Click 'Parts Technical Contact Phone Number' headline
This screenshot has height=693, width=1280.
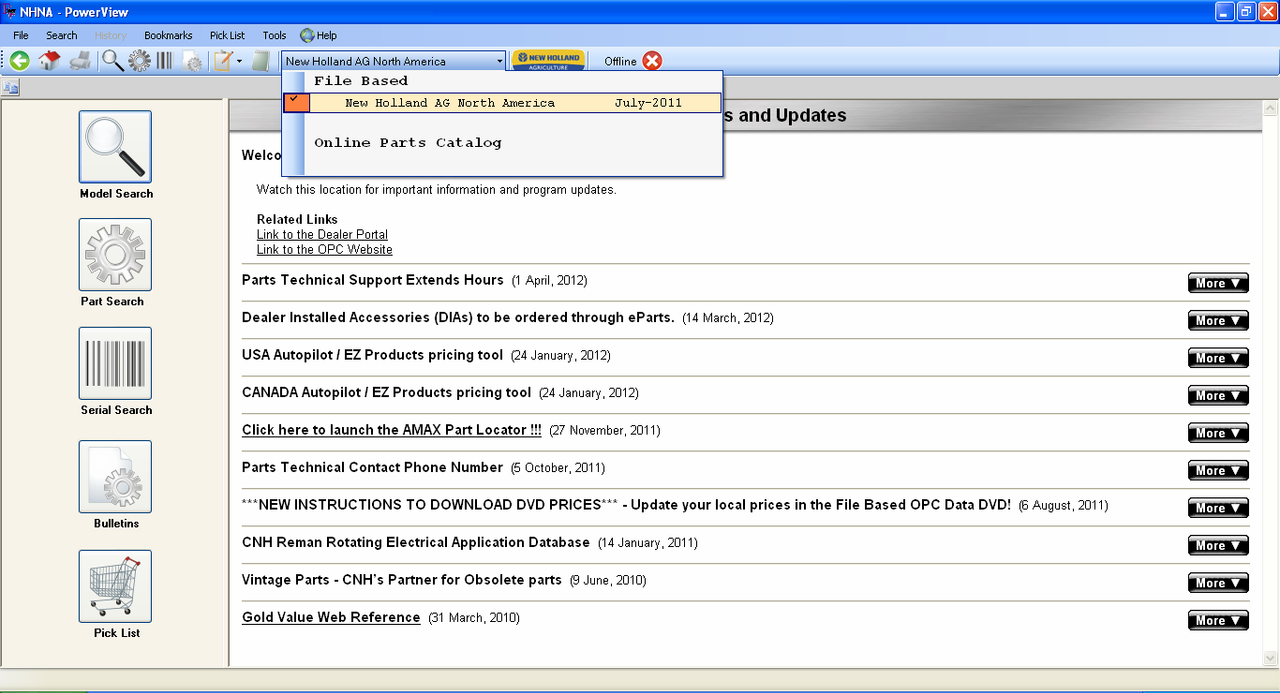tap(372, 468)
